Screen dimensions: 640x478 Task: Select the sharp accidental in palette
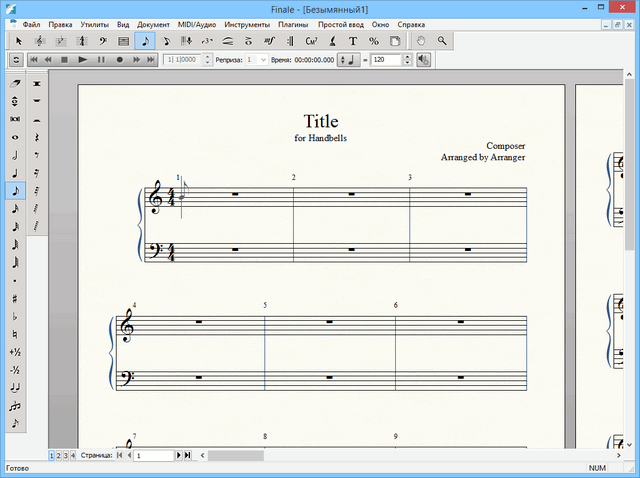tap(15, 299)
